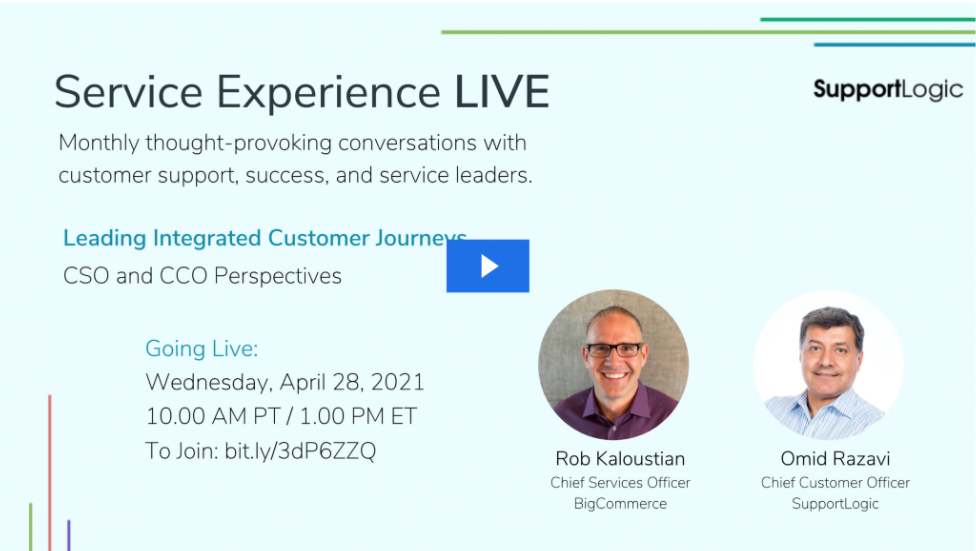Select the Wednesday, April 28, 2021 date
The width and height of the screenshot is (976, 551).
[284, 382]
